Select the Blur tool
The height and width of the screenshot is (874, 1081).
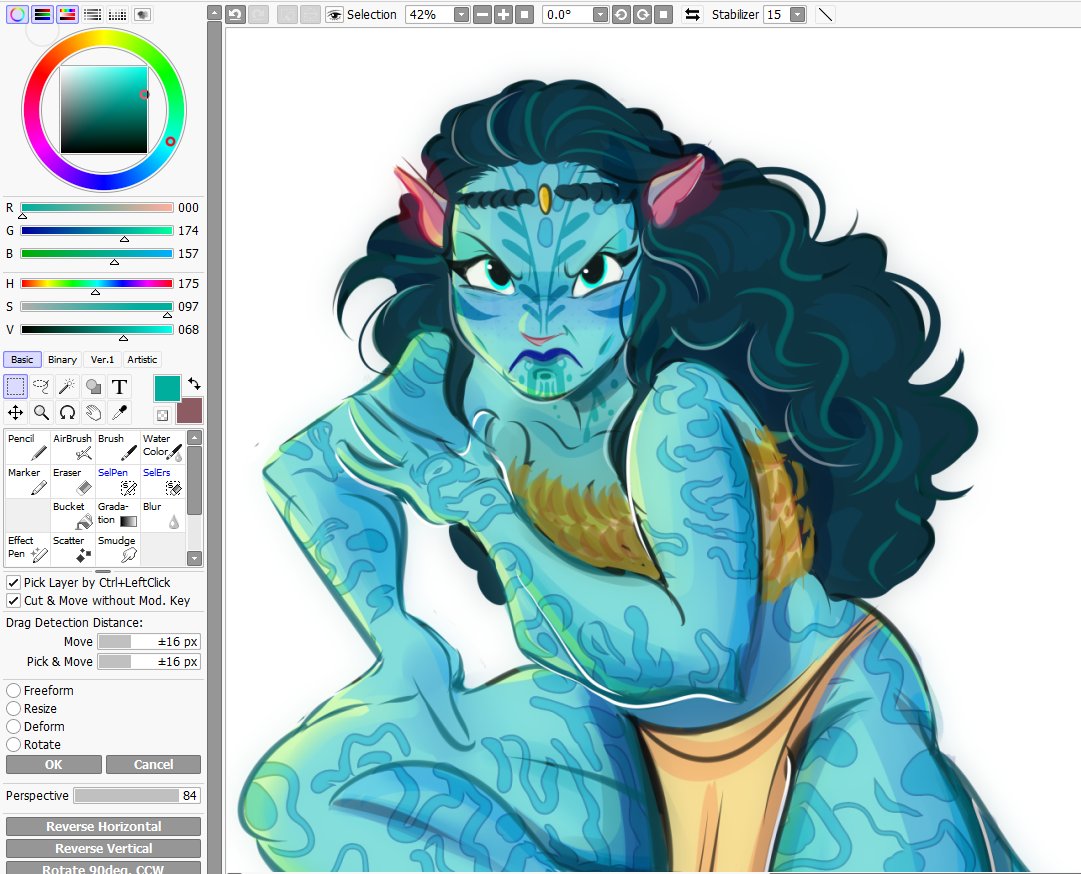point(163,515)
